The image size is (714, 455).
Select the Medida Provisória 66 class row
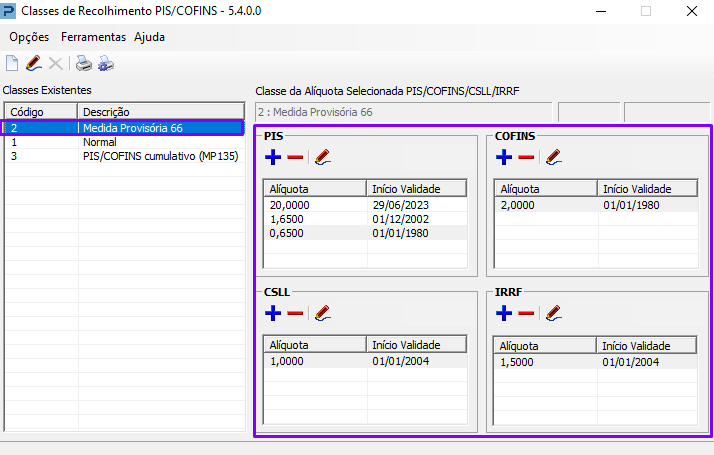(124, 128)
